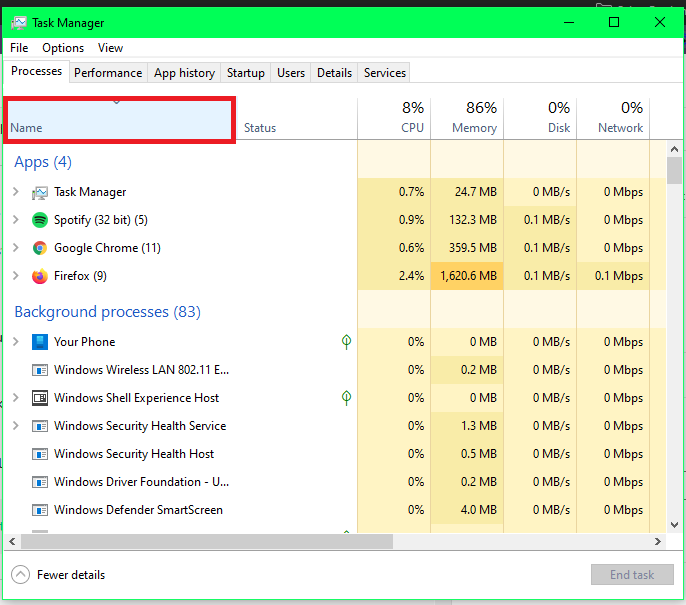Viewport: 686px width, 605px height.
Task: Expand the Task Manager process group
Action: click(x=16, y=192)
